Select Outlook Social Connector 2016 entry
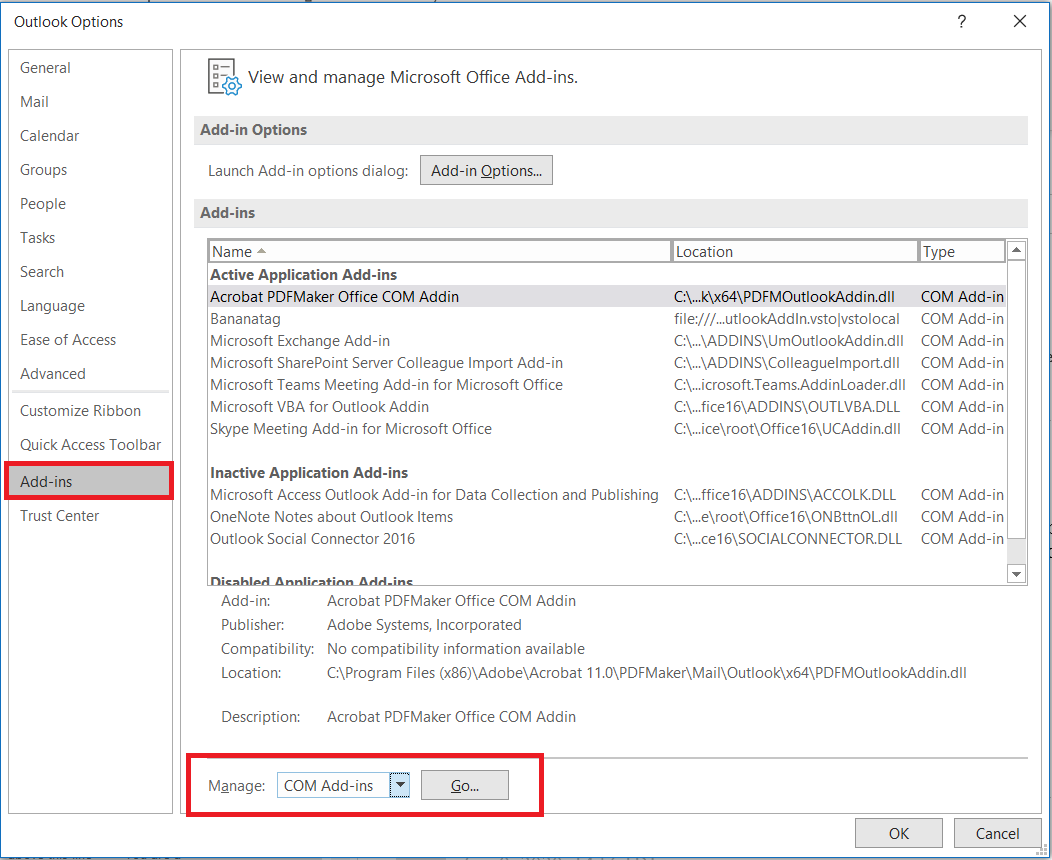This screenshot has height=860, width=1052. click(312, 539)
